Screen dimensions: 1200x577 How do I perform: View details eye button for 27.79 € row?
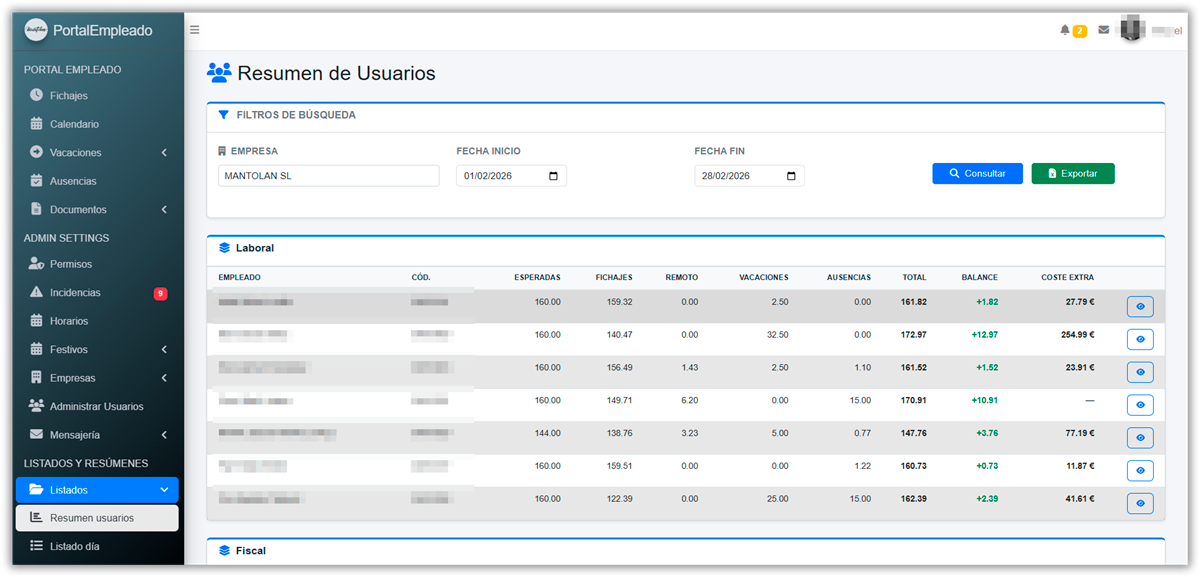[1140, 307]
